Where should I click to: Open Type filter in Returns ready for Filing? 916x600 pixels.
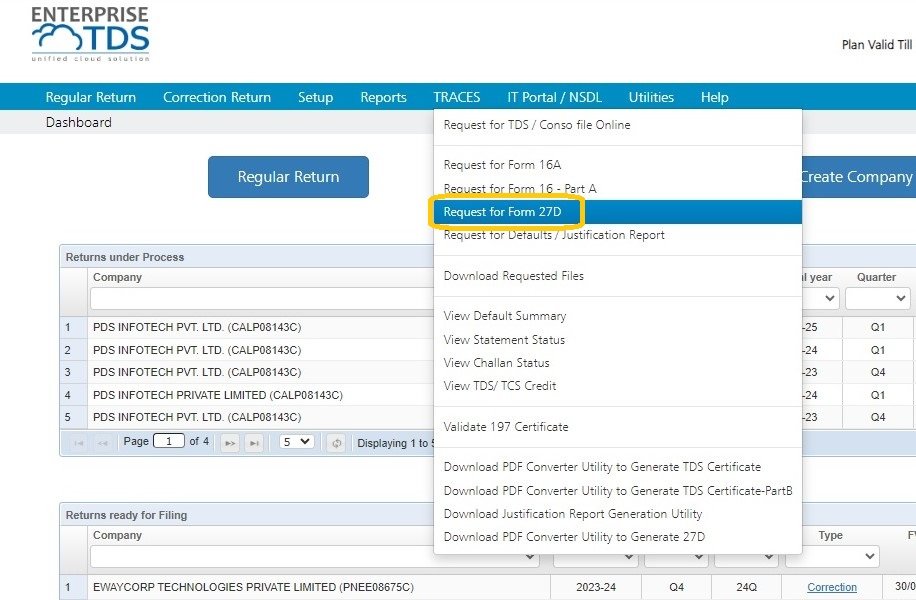832,556
